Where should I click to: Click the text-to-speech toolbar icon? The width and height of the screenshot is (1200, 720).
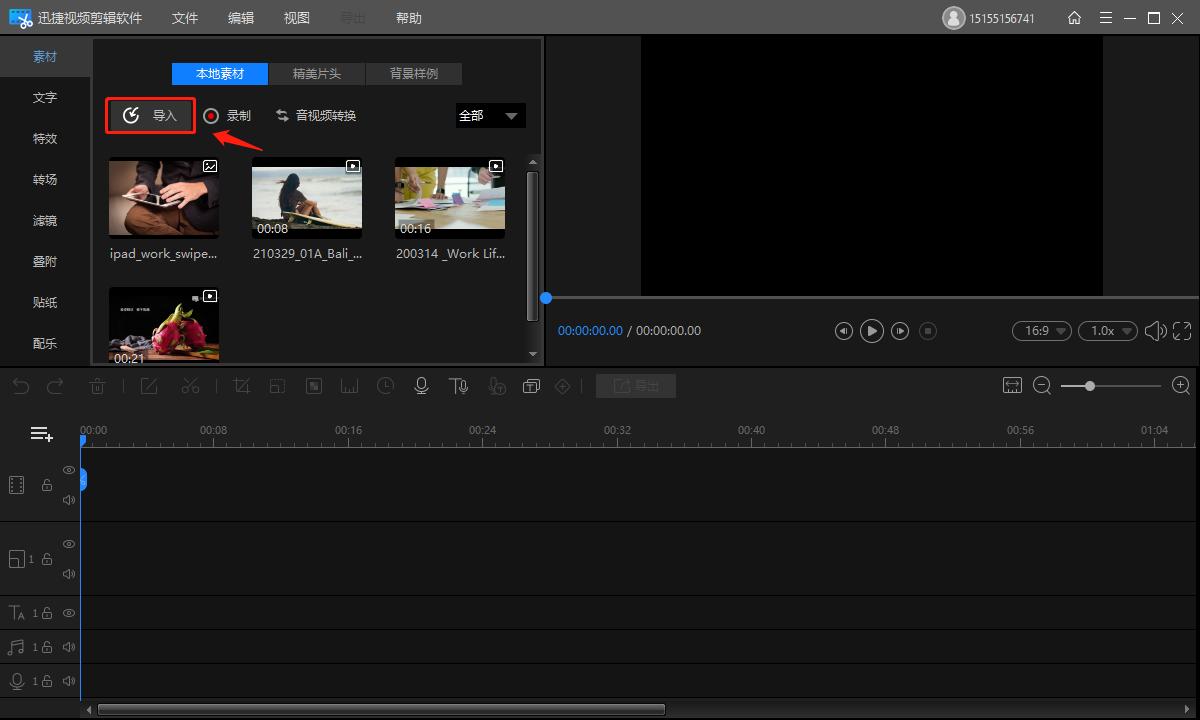point(458,386)
